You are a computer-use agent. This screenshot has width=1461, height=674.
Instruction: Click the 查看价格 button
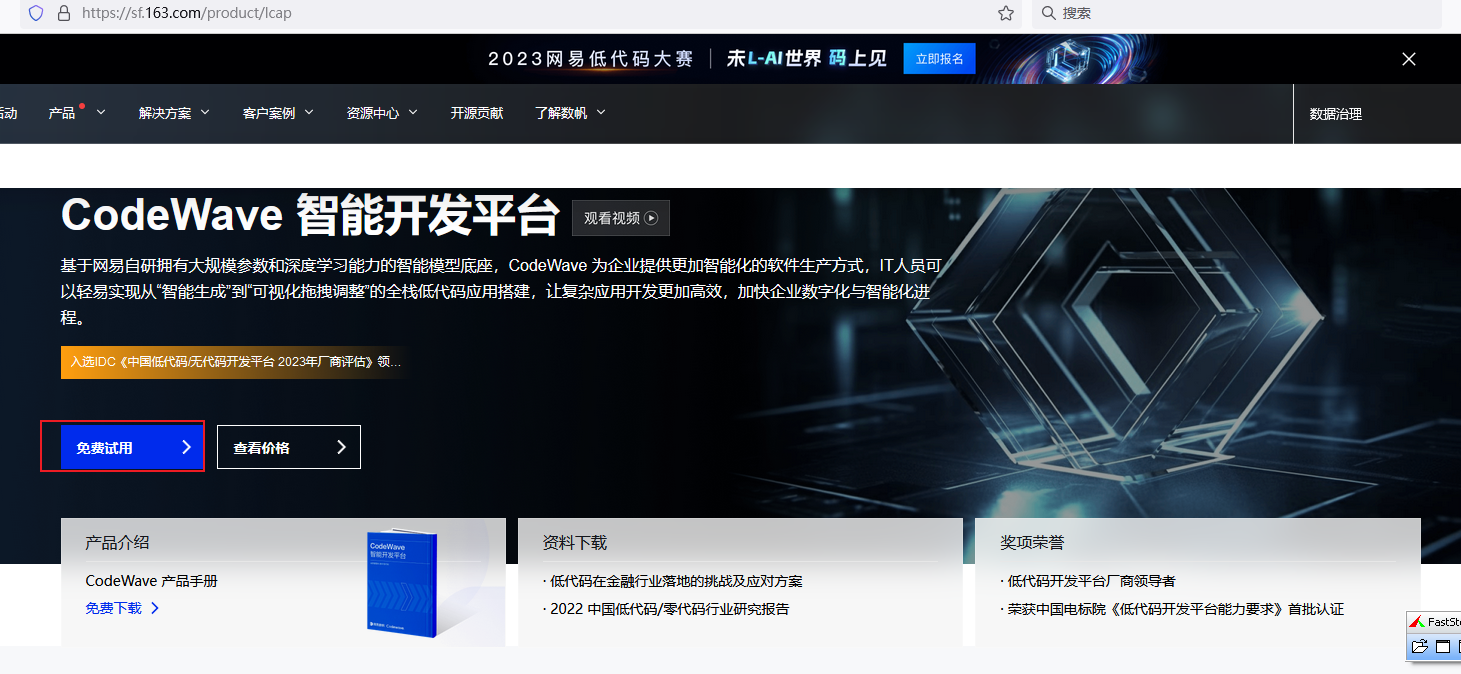(x=288, y=446)
